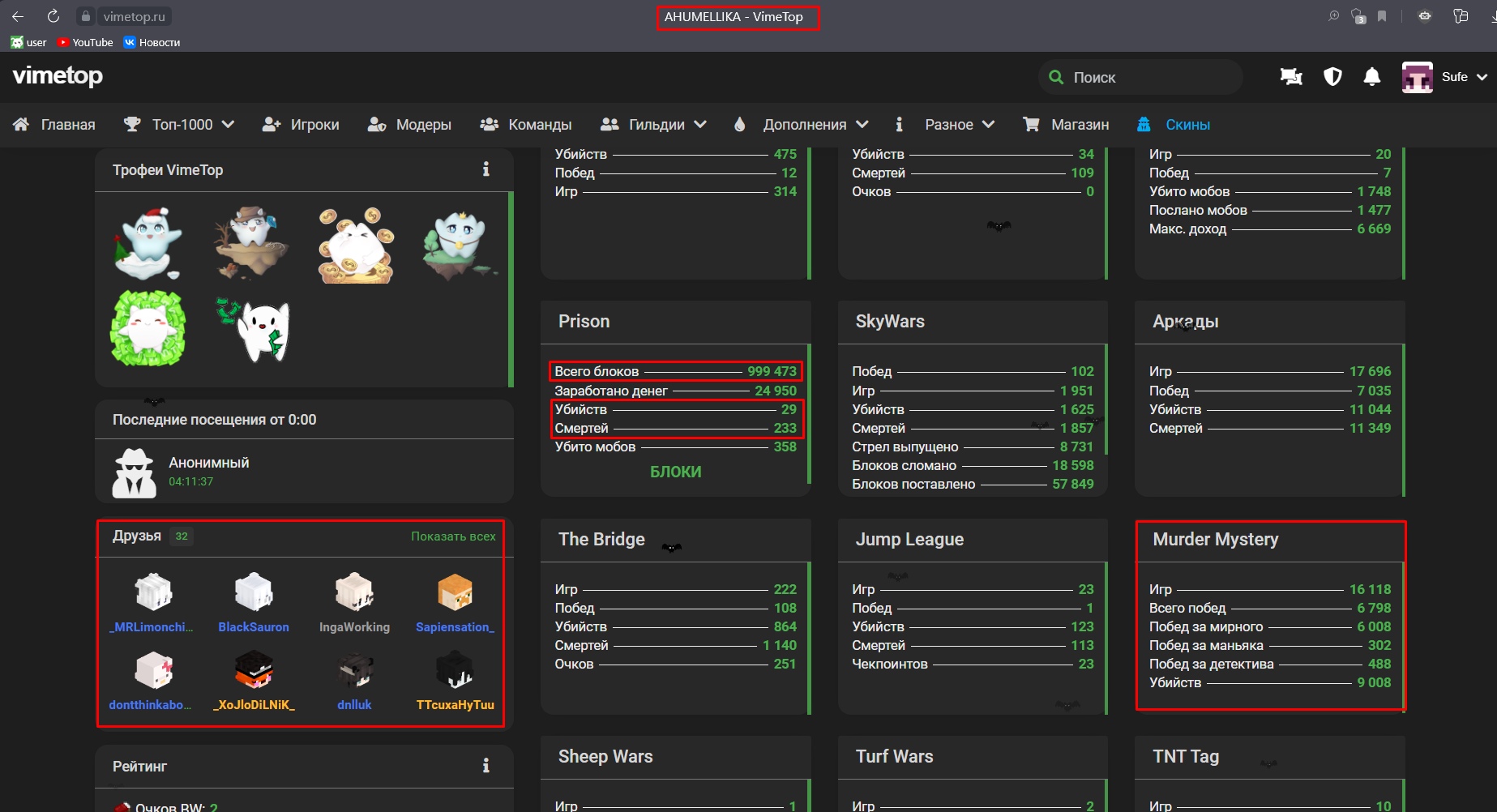Open BlackSauron friend profile
The height and width of the screenshot is (812, 1497).
[x=253, y=603]
